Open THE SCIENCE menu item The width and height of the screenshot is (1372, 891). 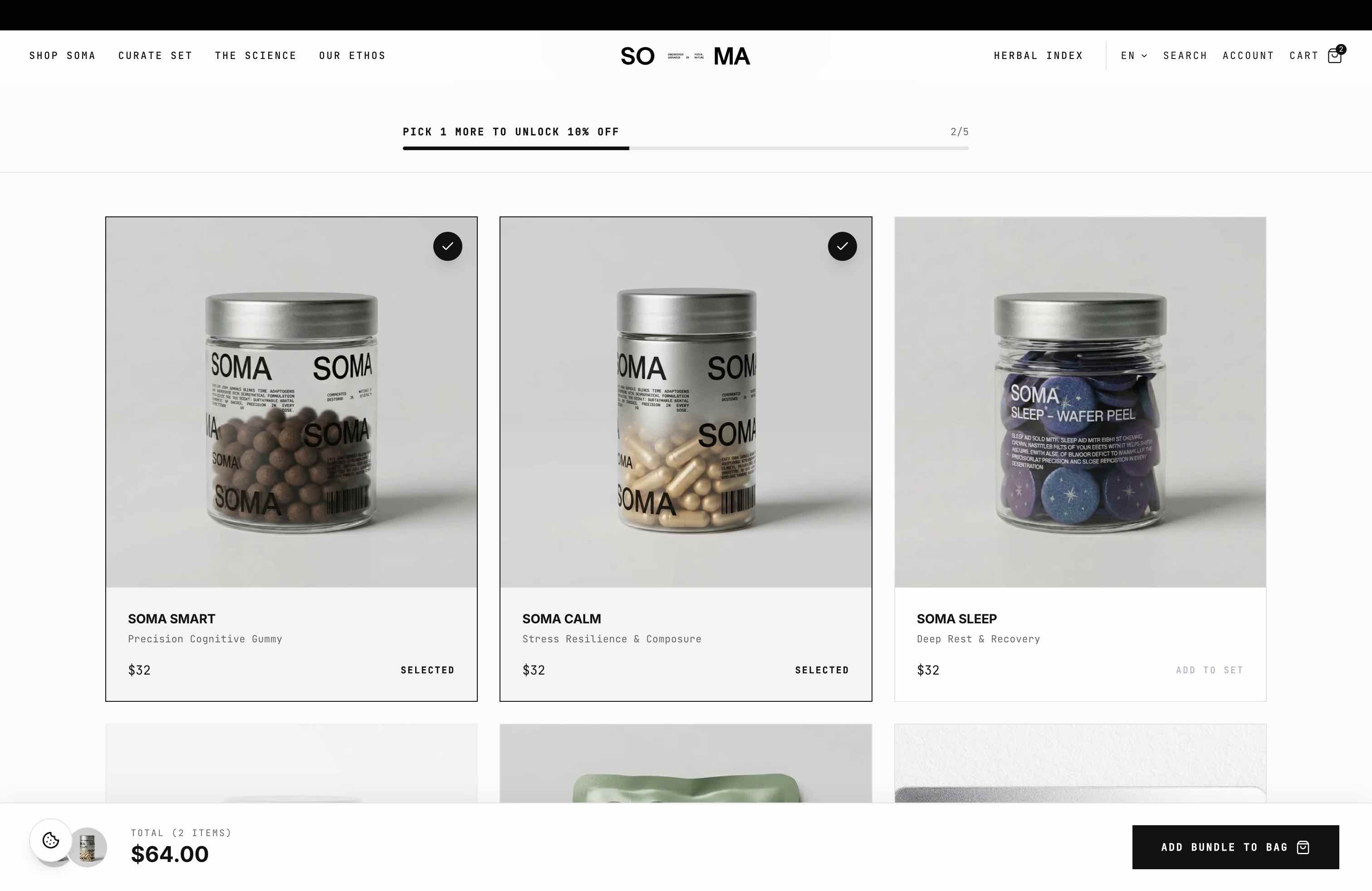click(255, 56)
